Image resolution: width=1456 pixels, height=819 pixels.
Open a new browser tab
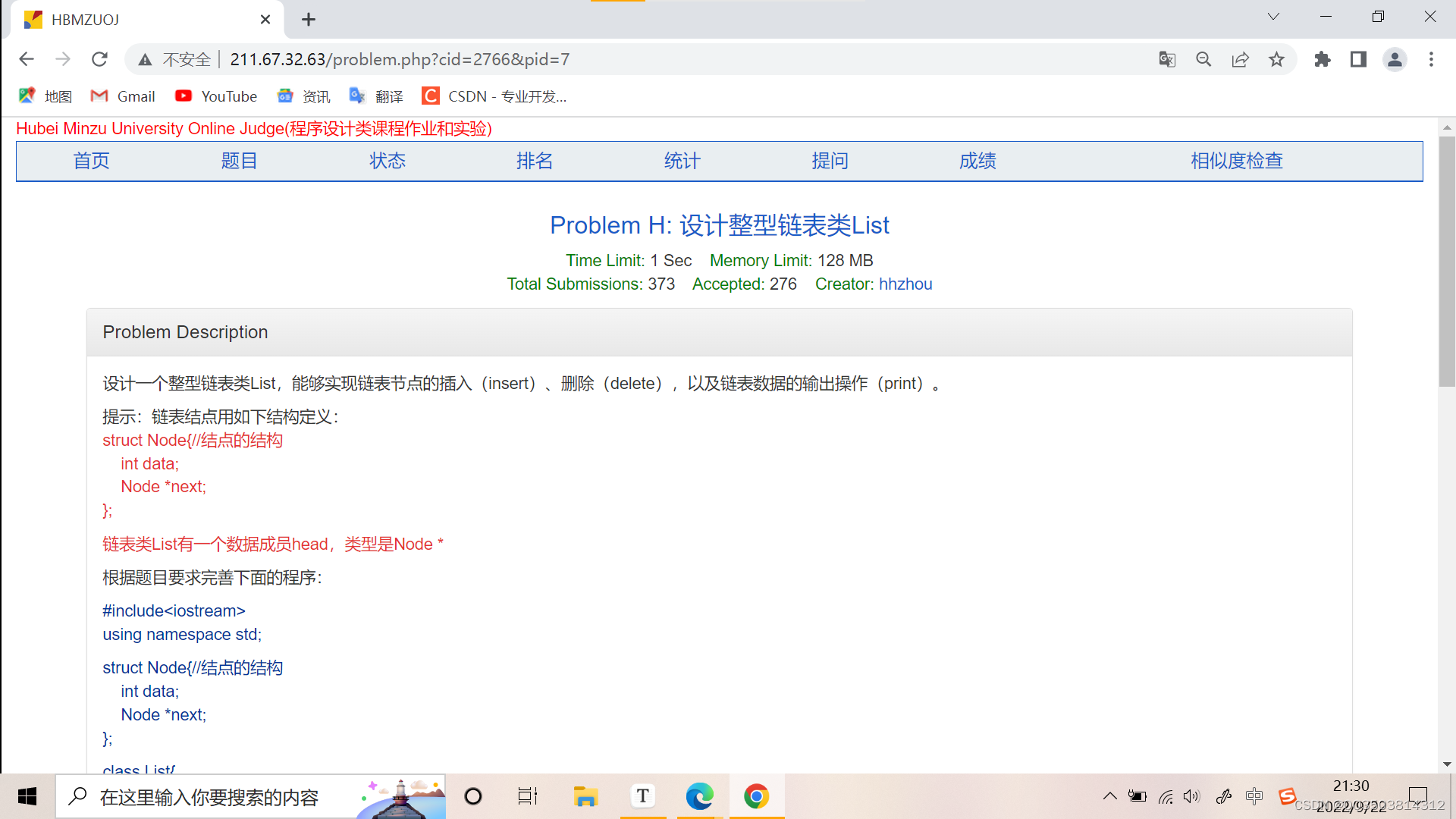pos(309,20)
